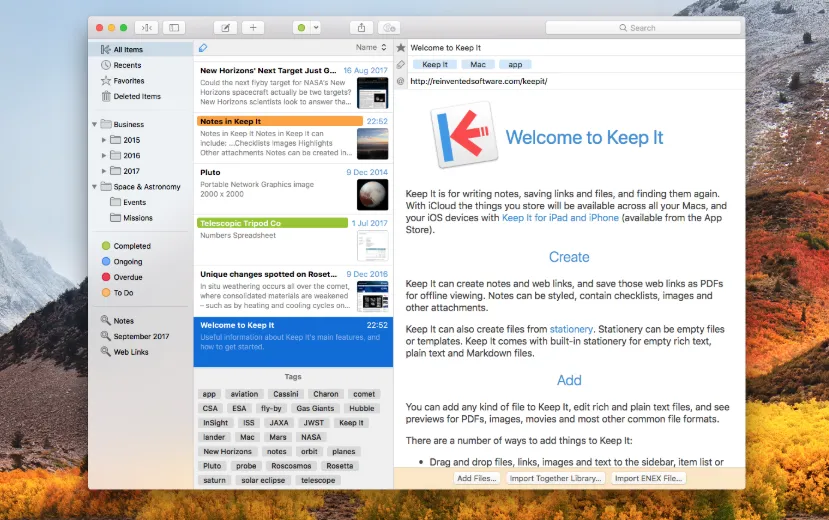Filter by the telescope tag

point(318,480)
